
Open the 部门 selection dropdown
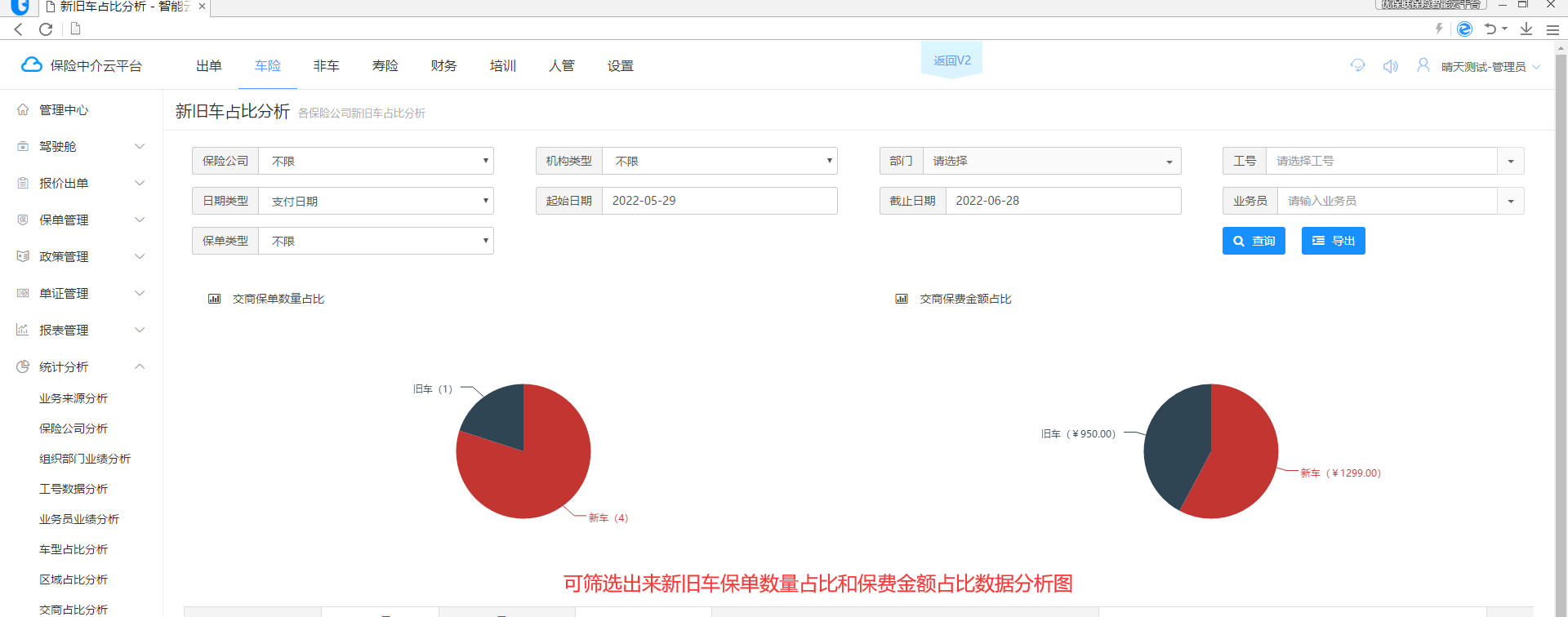click(x=1052, y=161)
